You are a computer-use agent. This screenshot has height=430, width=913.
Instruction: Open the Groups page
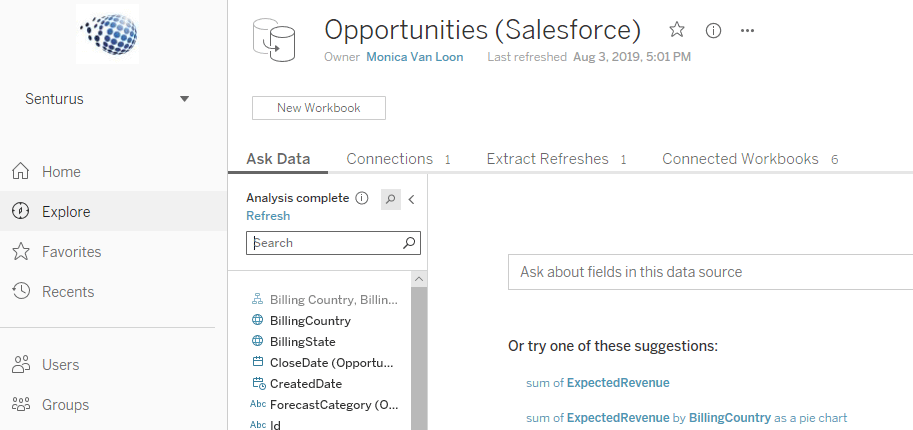point(65,405)
